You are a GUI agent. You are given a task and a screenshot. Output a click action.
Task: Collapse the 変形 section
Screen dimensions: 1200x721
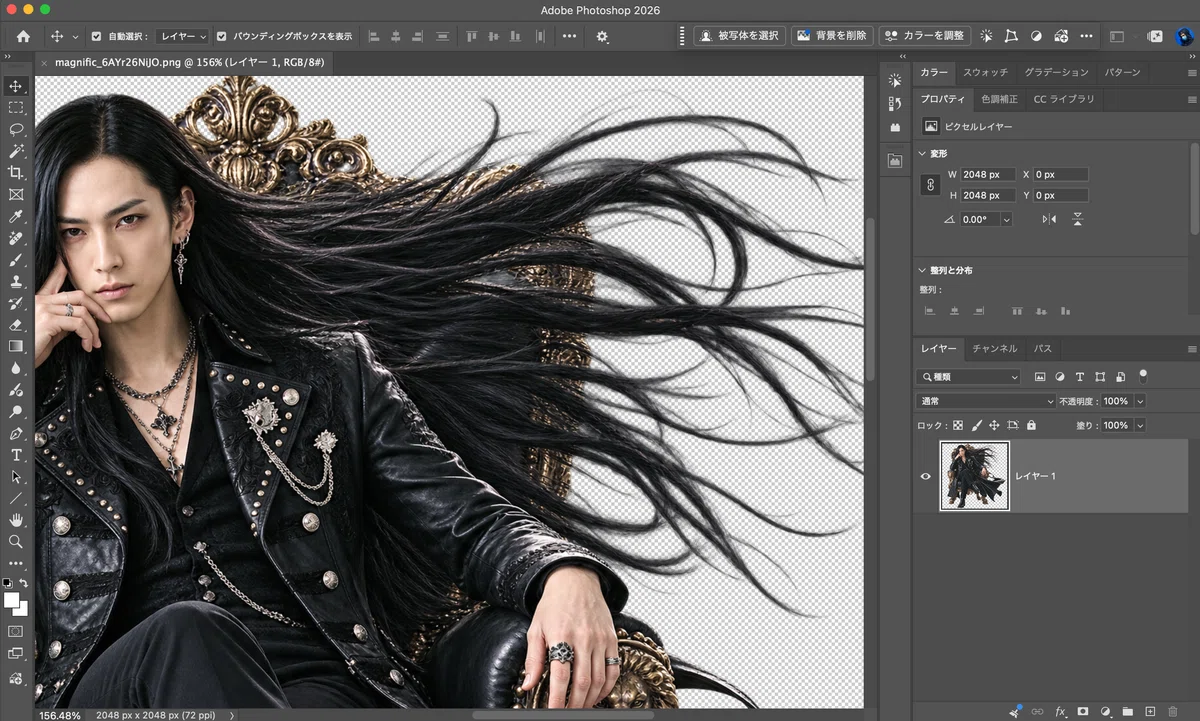pos(923,154)
